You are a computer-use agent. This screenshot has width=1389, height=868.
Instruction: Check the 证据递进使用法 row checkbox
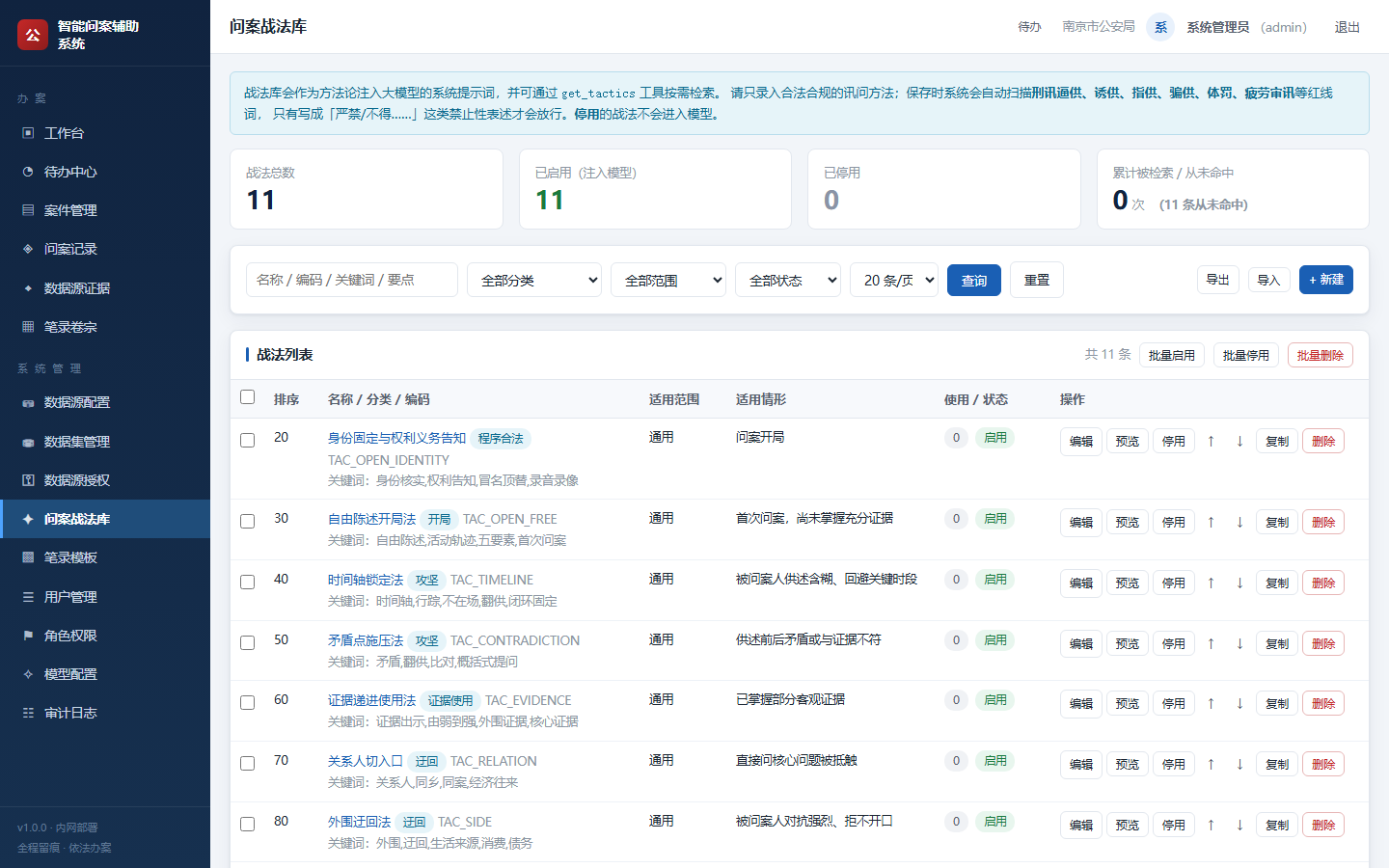coord(247,702)
